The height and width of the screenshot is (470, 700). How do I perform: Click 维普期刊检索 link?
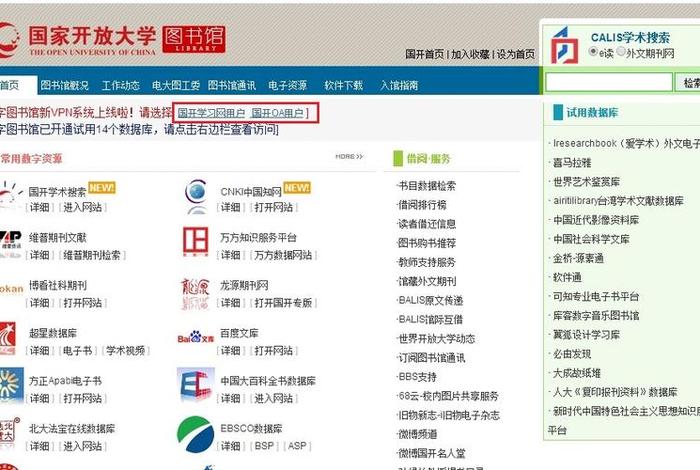pos(92,255)
